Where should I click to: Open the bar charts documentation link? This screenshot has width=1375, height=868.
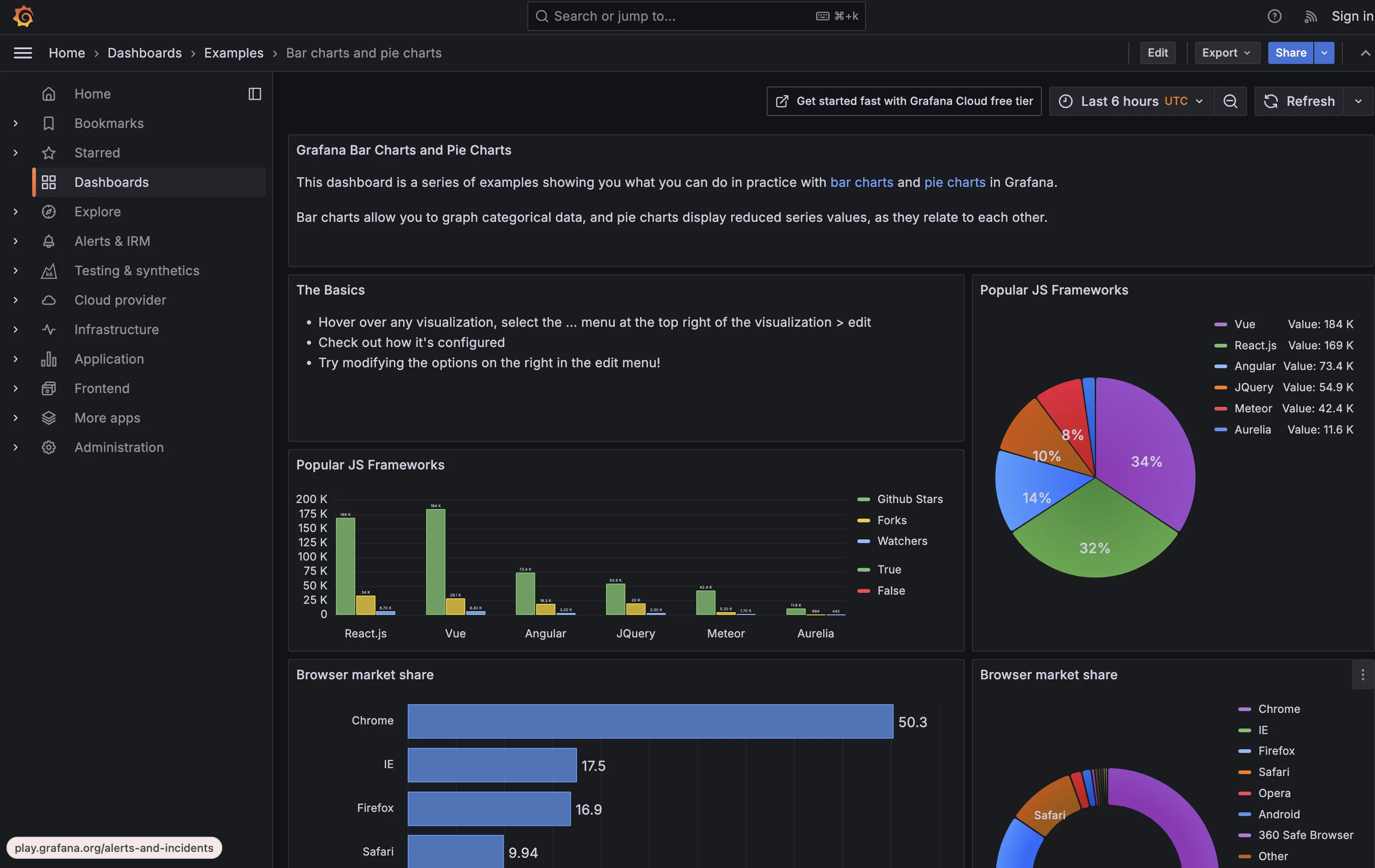point(861,182)
